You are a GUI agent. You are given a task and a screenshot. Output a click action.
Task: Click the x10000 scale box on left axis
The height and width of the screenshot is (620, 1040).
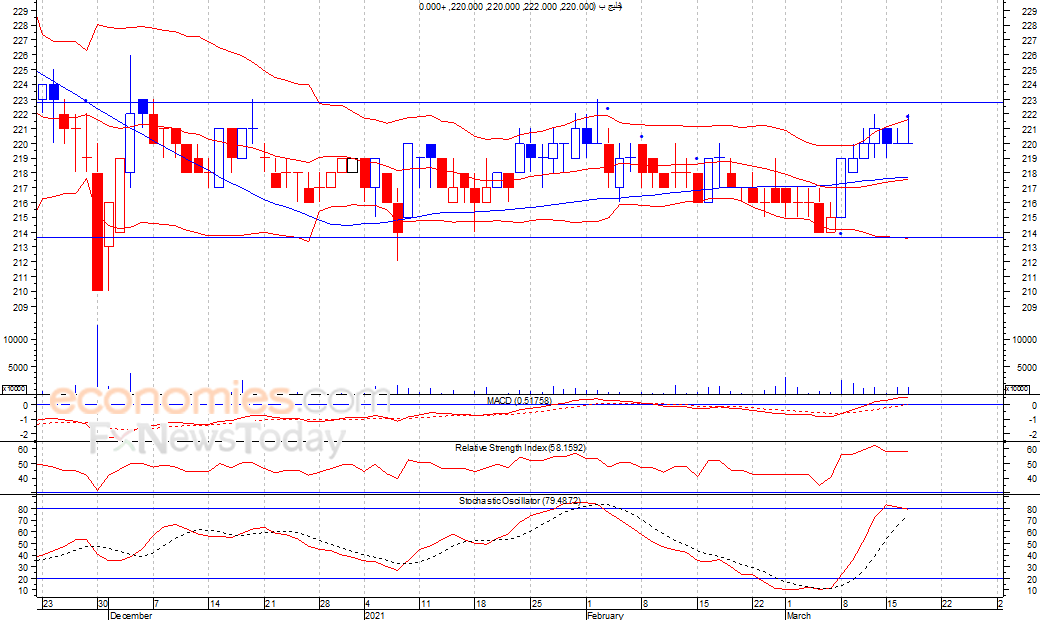coord(14,389)
